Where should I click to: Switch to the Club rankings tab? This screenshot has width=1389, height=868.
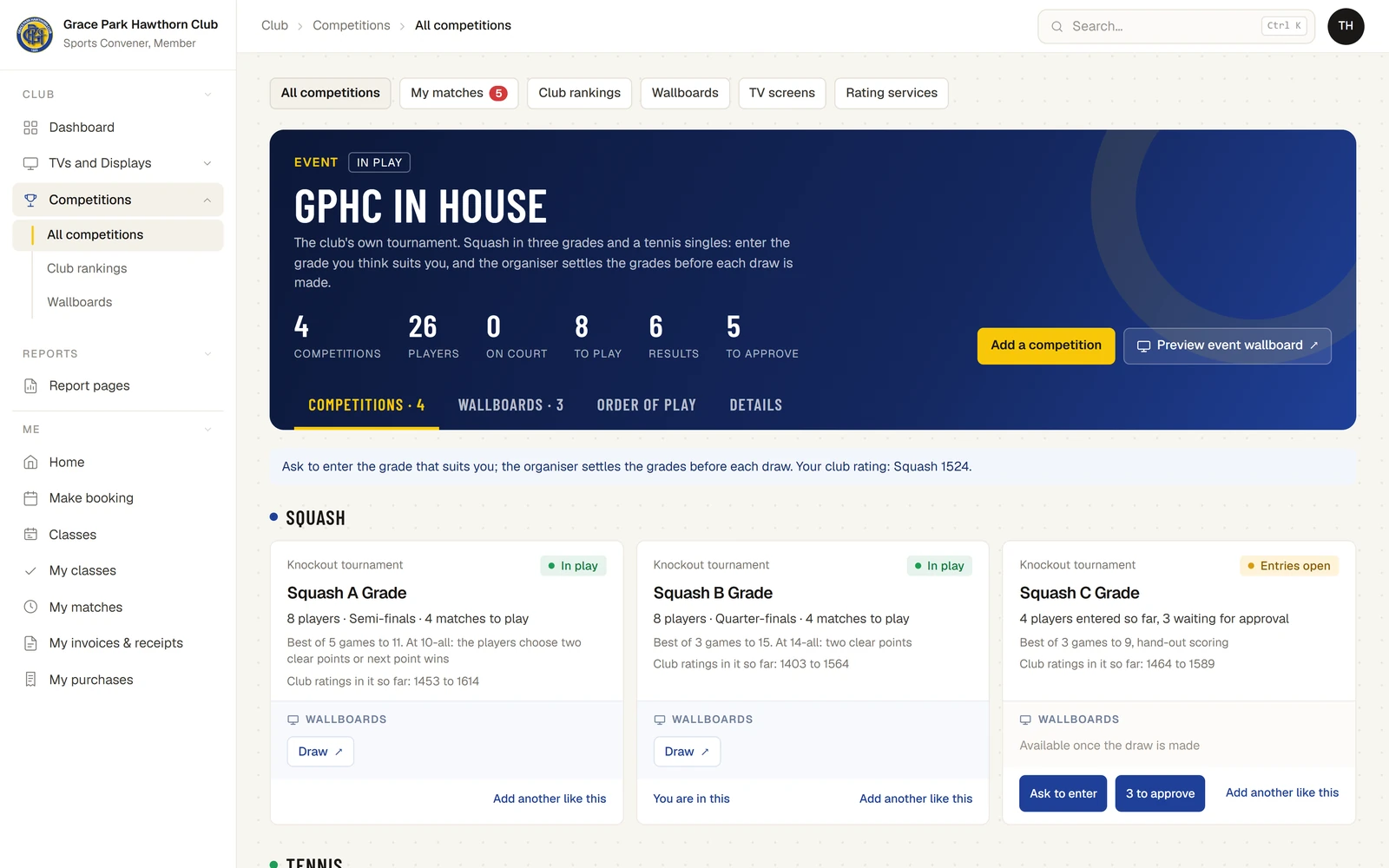[x=579, y=93]
